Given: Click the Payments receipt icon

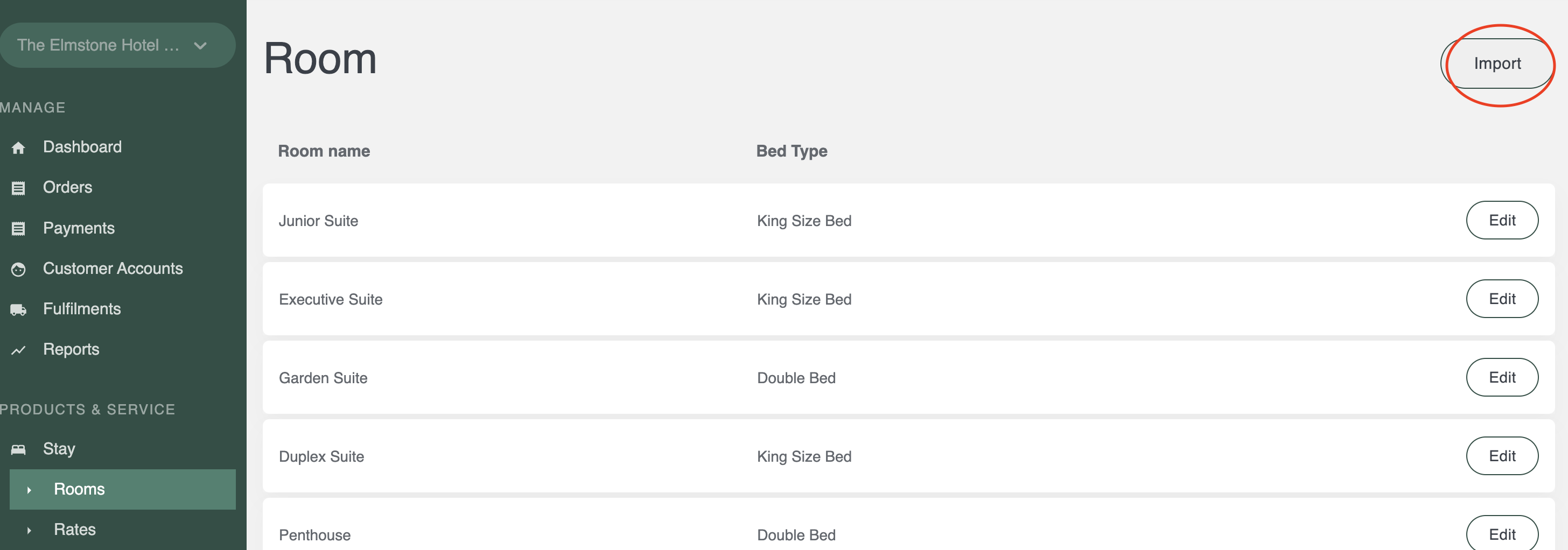Looking at the screenshot, I should pos(18,229).
